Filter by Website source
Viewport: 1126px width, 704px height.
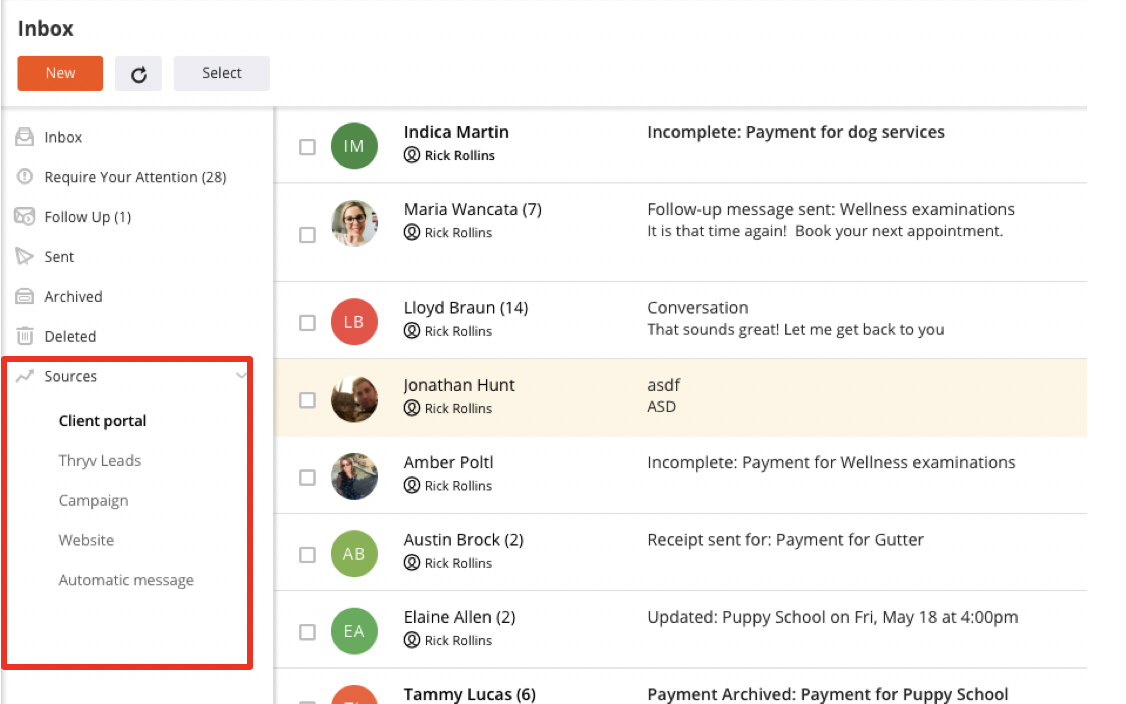(x=86, y=540)
